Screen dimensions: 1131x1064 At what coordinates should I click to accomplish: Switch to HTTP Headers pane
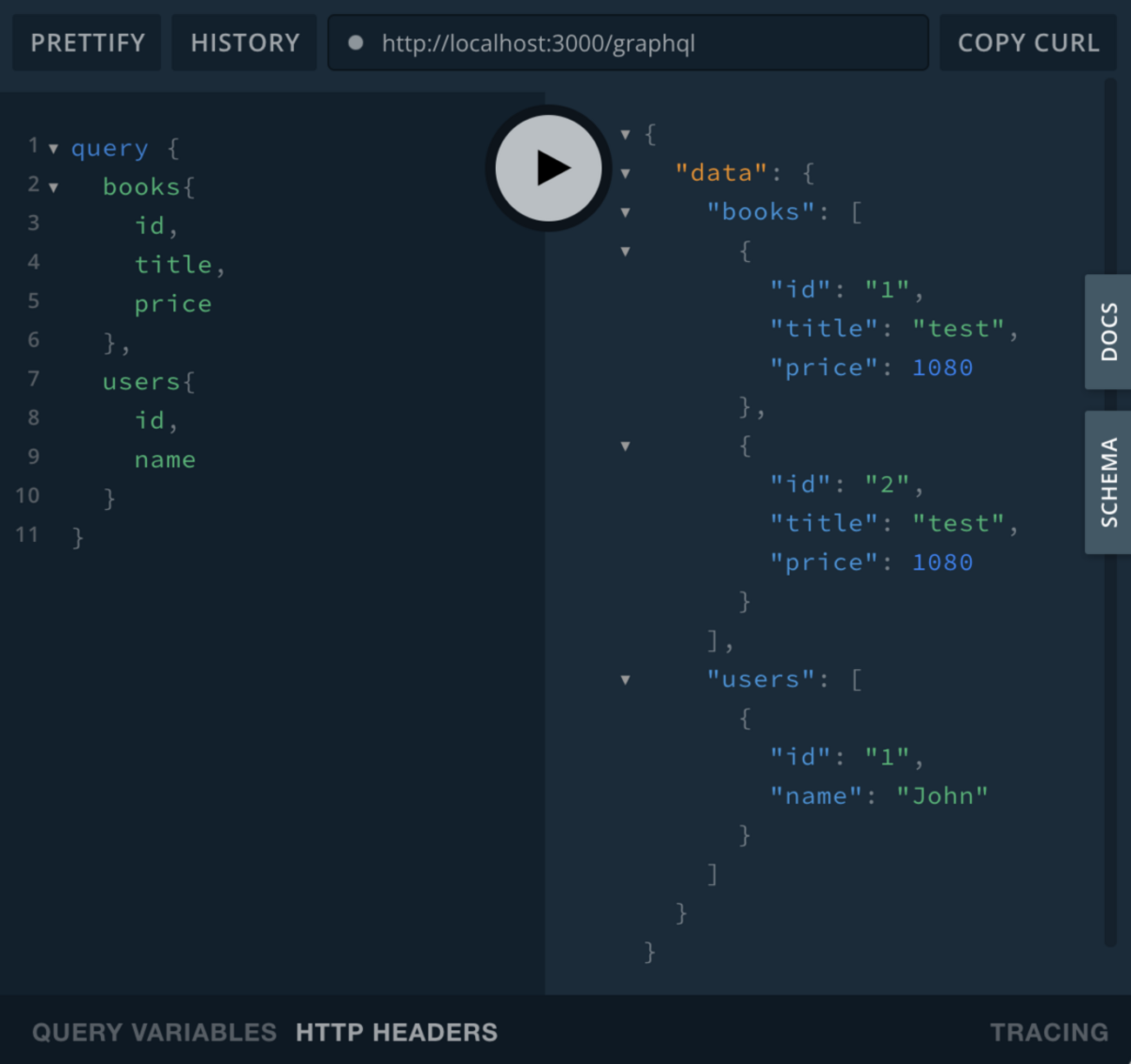tap(397, 1032)
